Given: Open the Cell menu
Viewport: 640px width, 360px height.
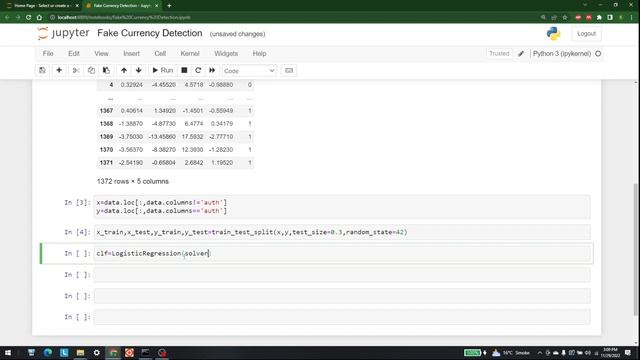Looking at the screenshot, I should 160,53.
